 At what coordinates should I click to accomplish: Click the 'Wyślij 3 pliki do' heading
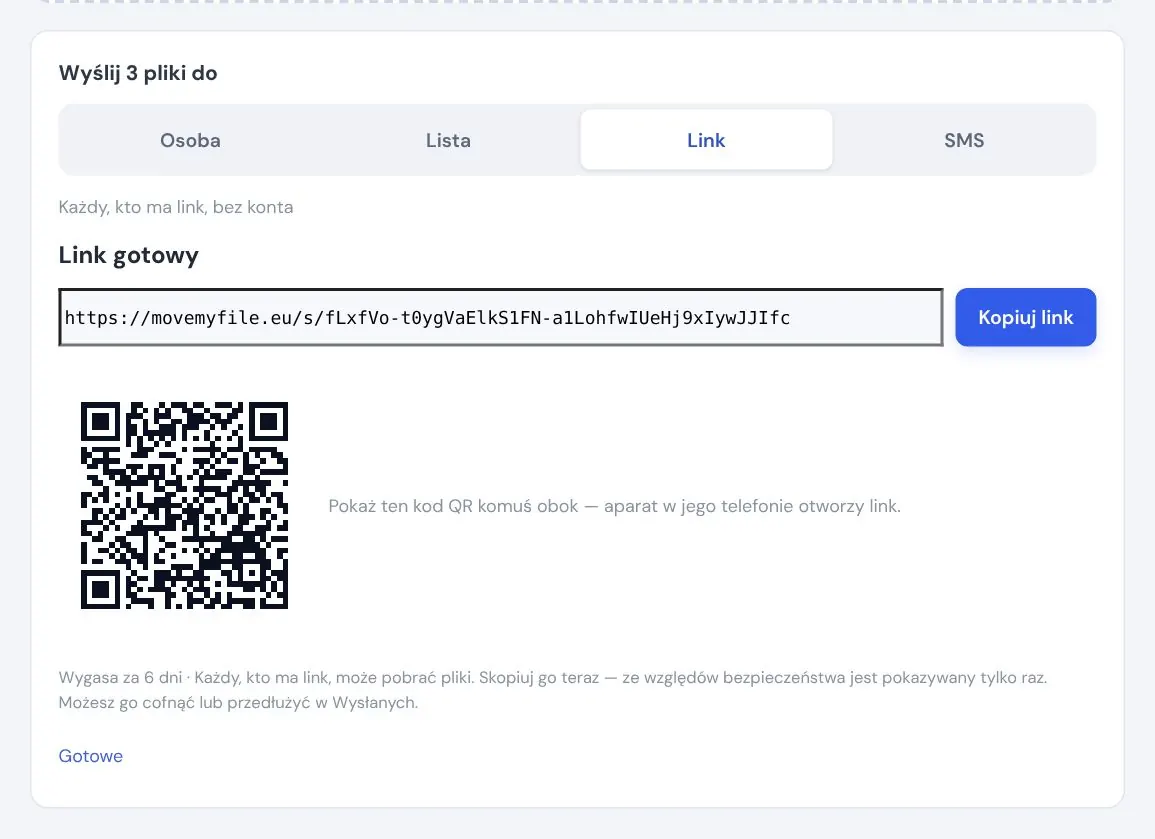(x=138, y=73)
